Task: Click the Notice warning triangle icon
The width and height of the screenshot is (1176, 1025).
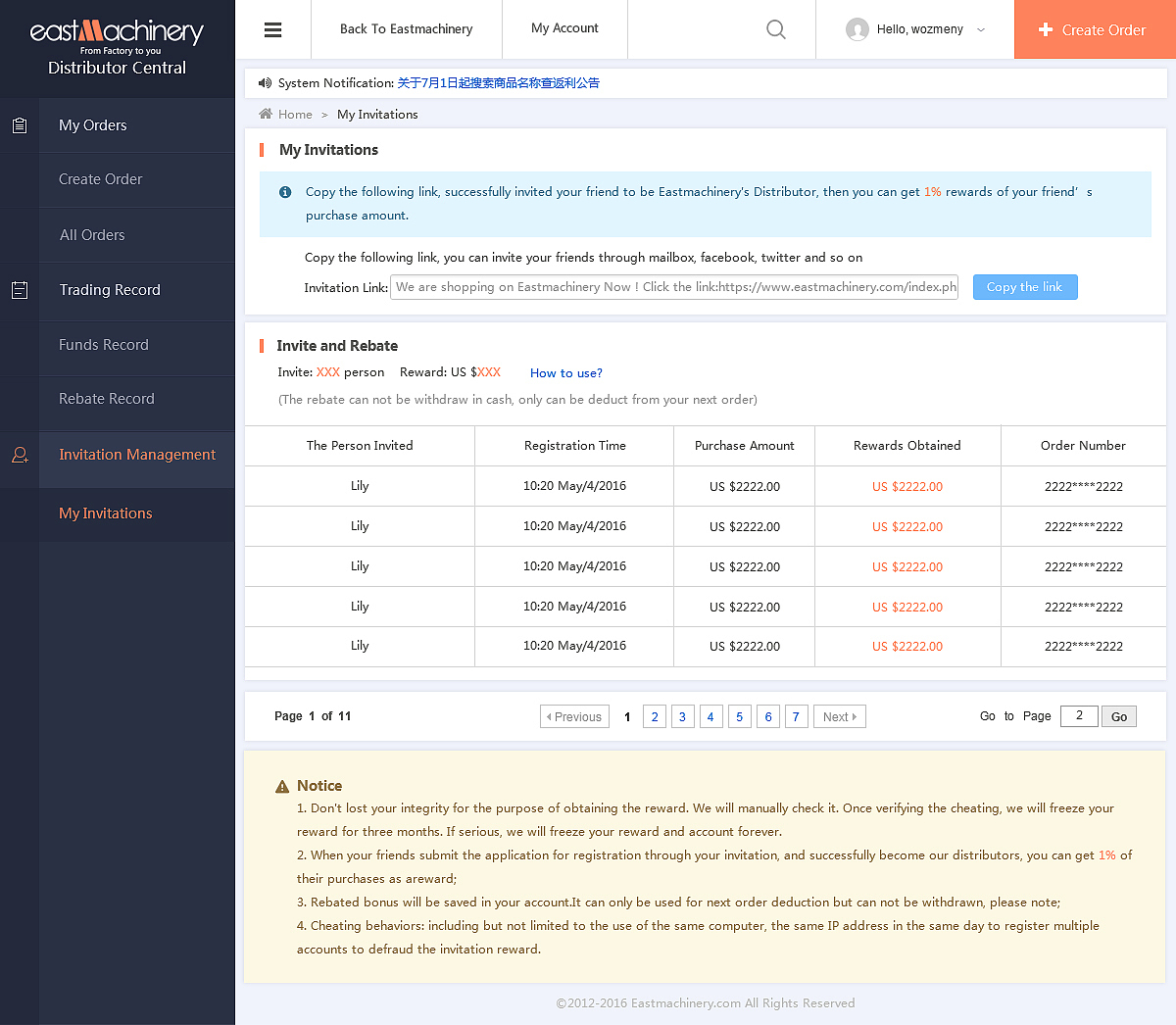Action: click(282, 786)
